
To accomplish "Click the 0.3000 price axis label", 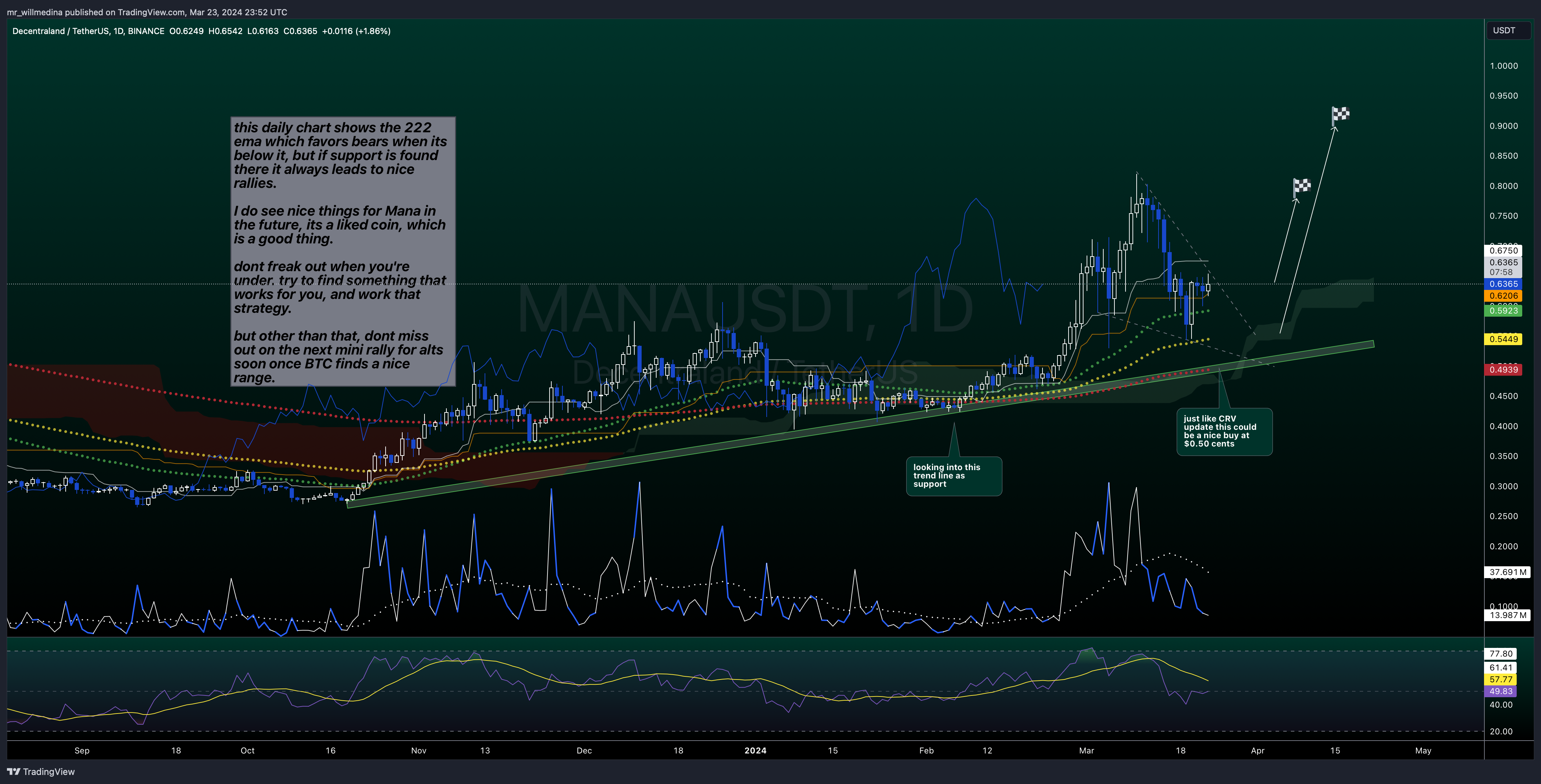I will click(x=1503, y=486).
